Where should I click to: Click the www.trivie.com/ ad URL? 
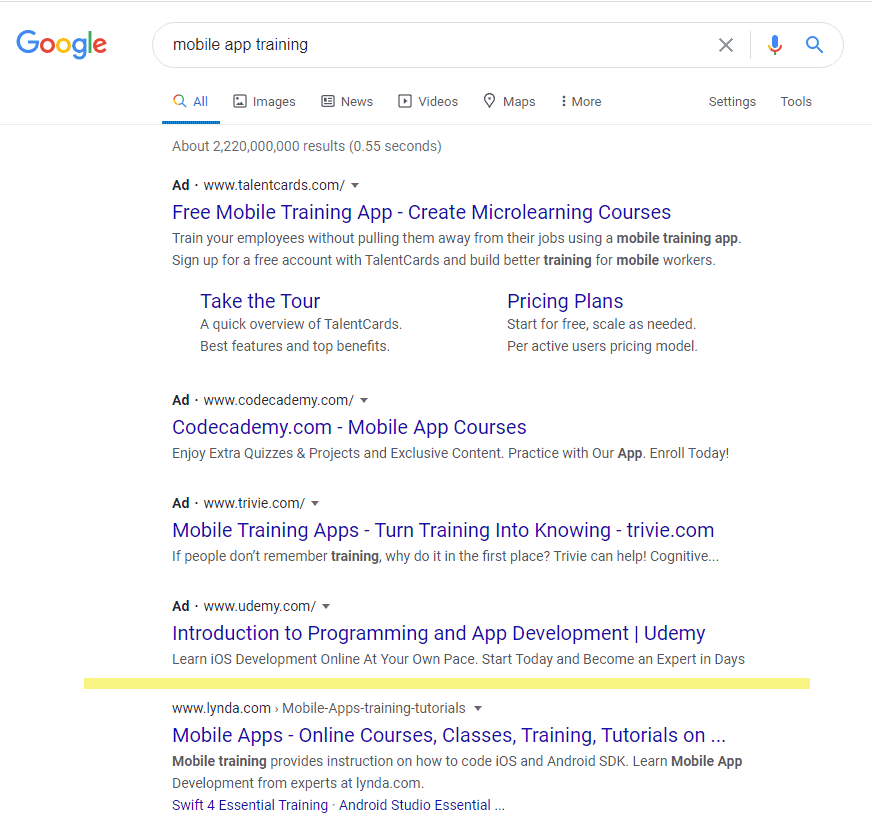pos(254,503)
